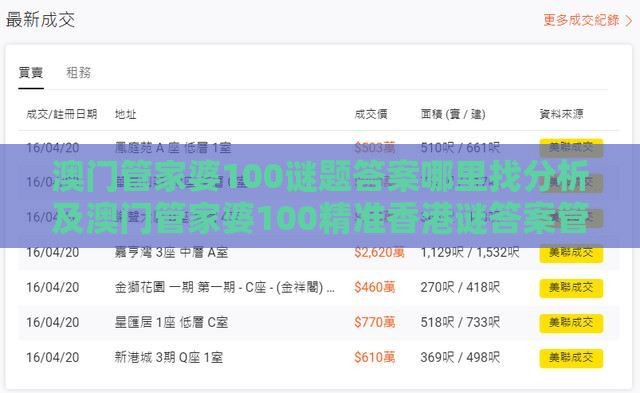Click area 270呎 / 418呎
The image size is (640, 393).
(x=460, y=288)
